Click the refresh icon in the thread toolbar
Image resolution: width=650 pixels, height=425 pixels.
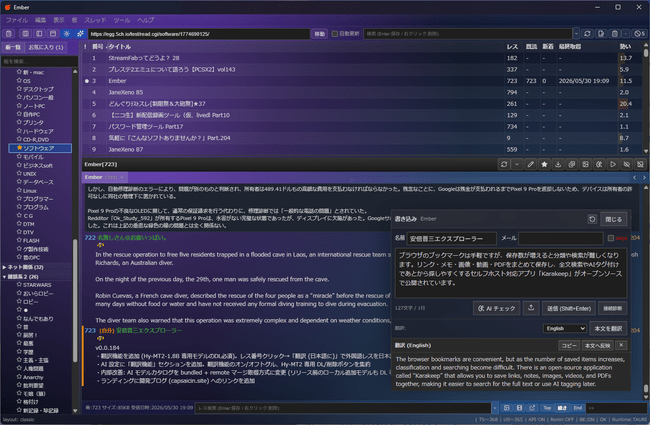coord(504,165)
